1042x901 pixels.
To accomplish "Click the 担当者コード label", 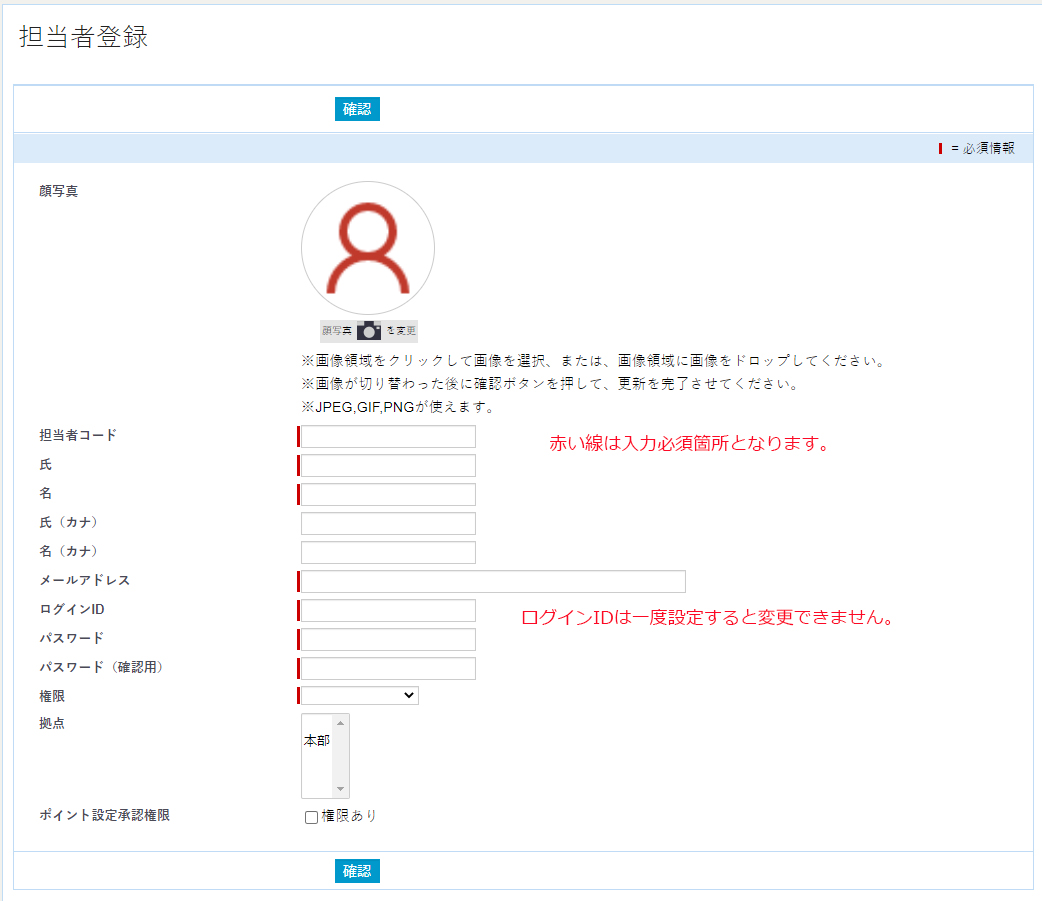I will pyautogui.click(x=78, y=435).
